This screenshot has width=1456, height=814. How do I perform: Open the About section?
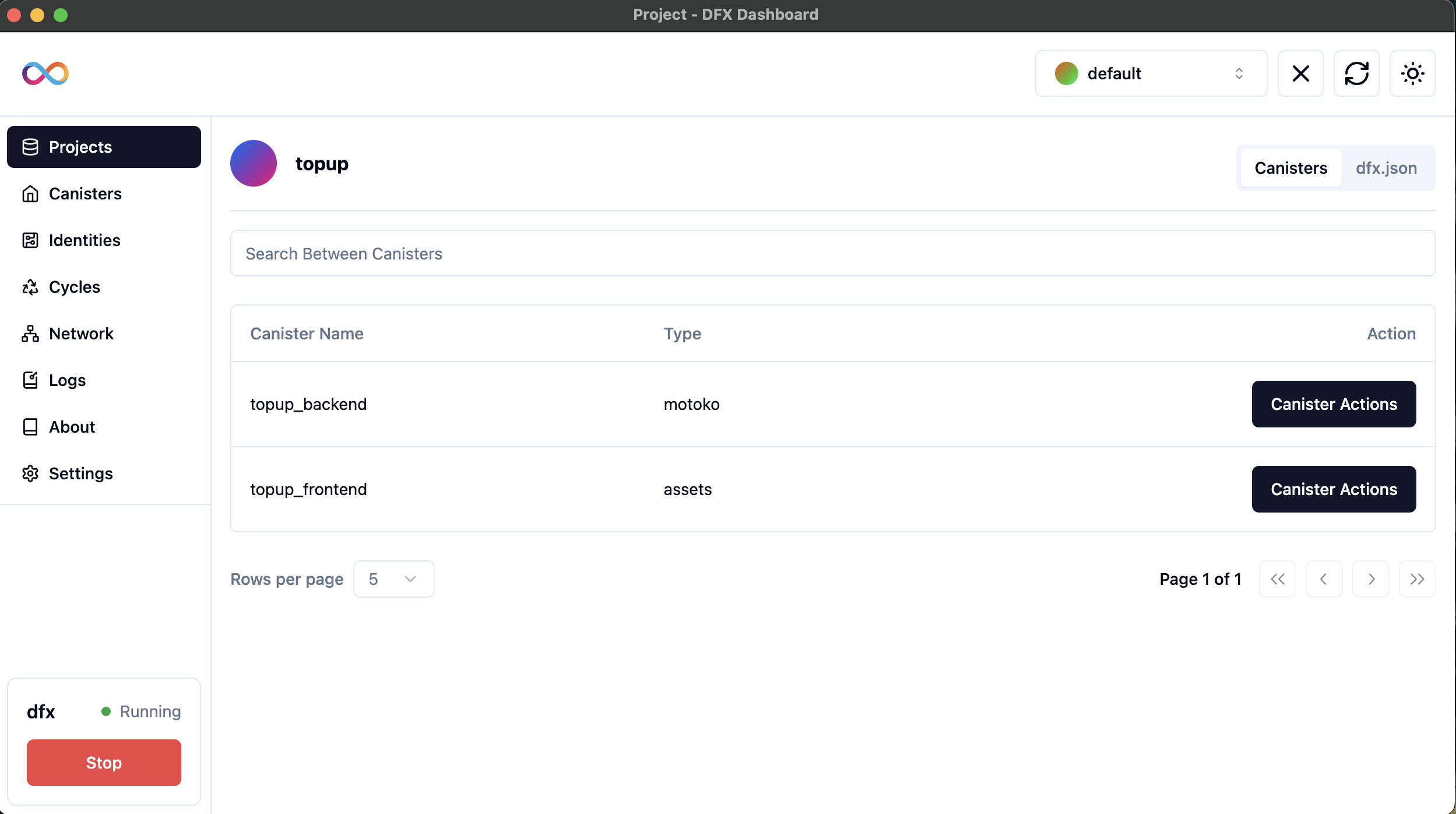coord(72,426)
